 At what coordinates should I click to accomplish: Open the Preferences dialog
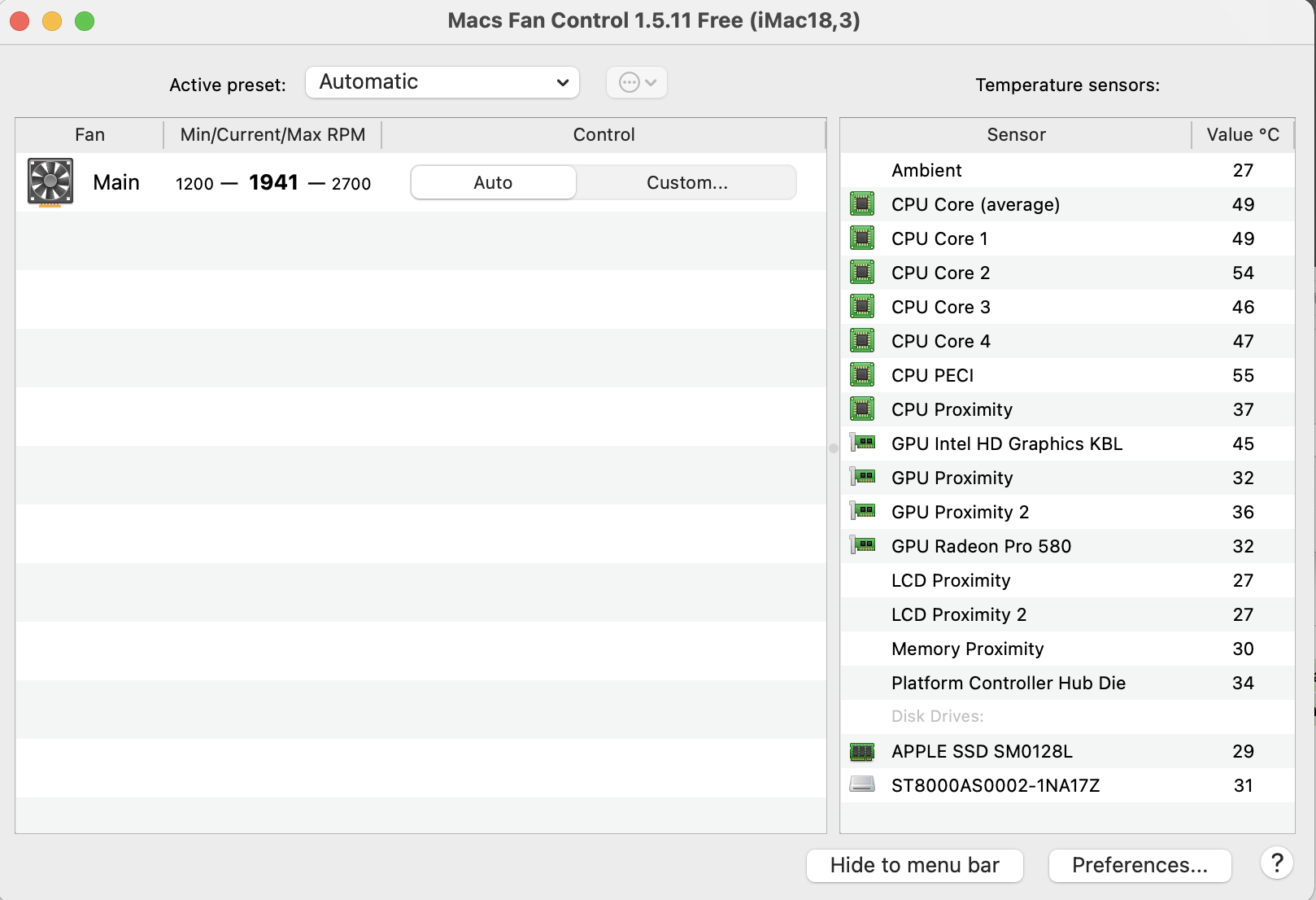[x=1140, y=865]
